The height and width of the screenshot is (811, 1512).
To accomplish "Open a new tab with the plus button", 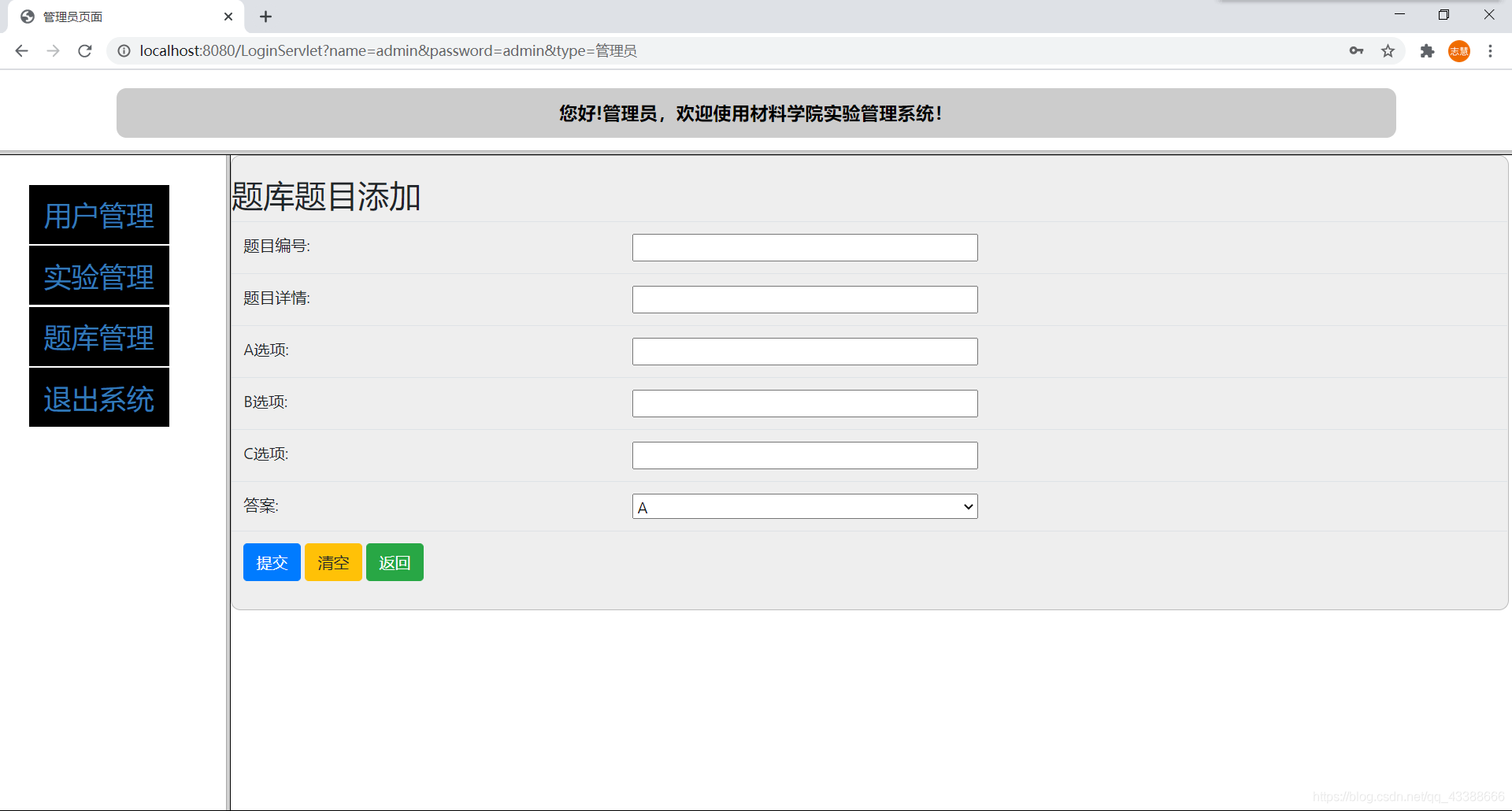I will point(265,17).
